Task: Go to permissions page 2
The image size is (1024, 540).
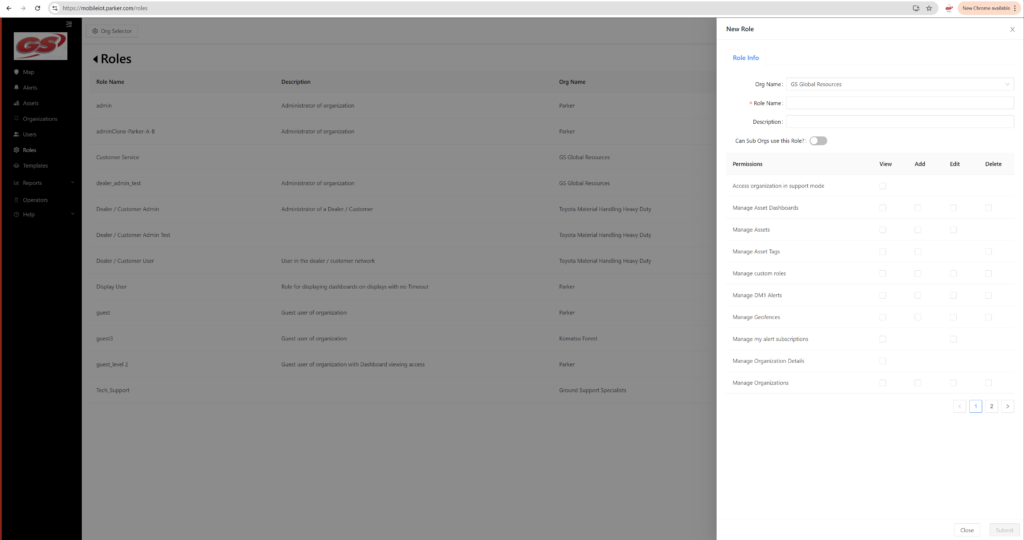Action: [x=991, y=407]
